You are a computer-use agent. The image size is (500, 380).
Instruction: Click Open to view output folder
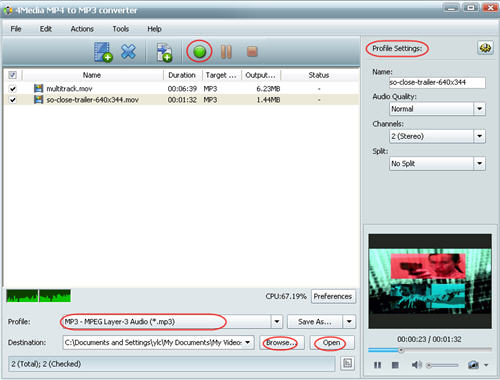(x=332, y=343)
